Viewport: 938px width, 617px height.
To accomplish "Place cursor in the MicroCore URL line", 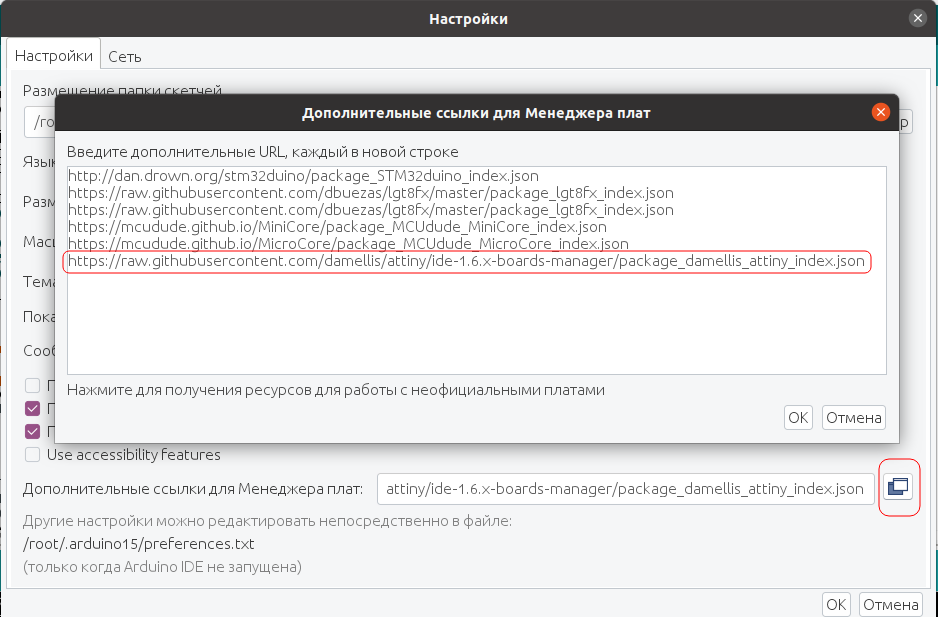I will 348,244.
